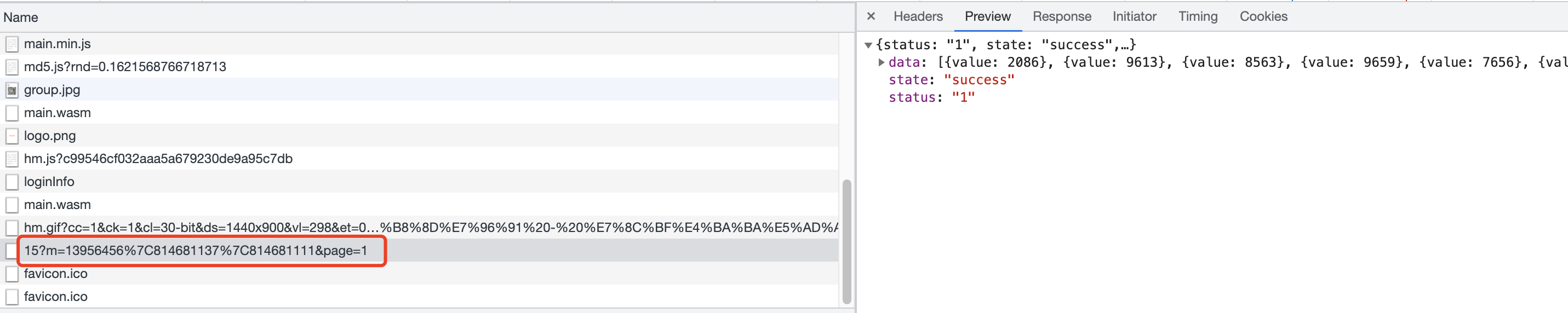The image size is (1568, 313).
Task: Select the main.min.js request
Action: tap(419, 44)
